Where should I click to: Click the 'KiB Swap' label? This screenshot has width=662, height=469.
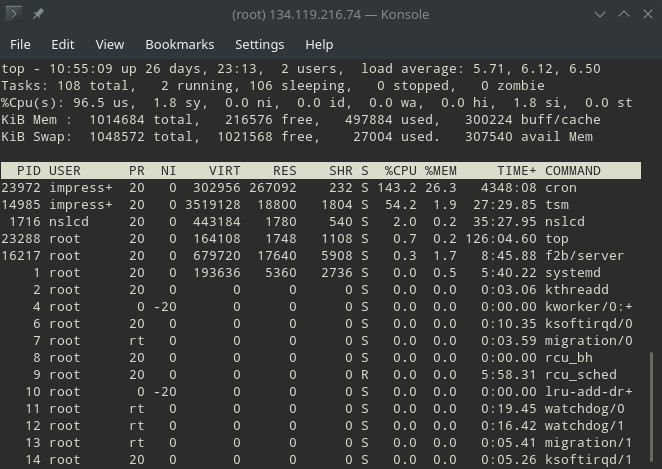[33, 137]
